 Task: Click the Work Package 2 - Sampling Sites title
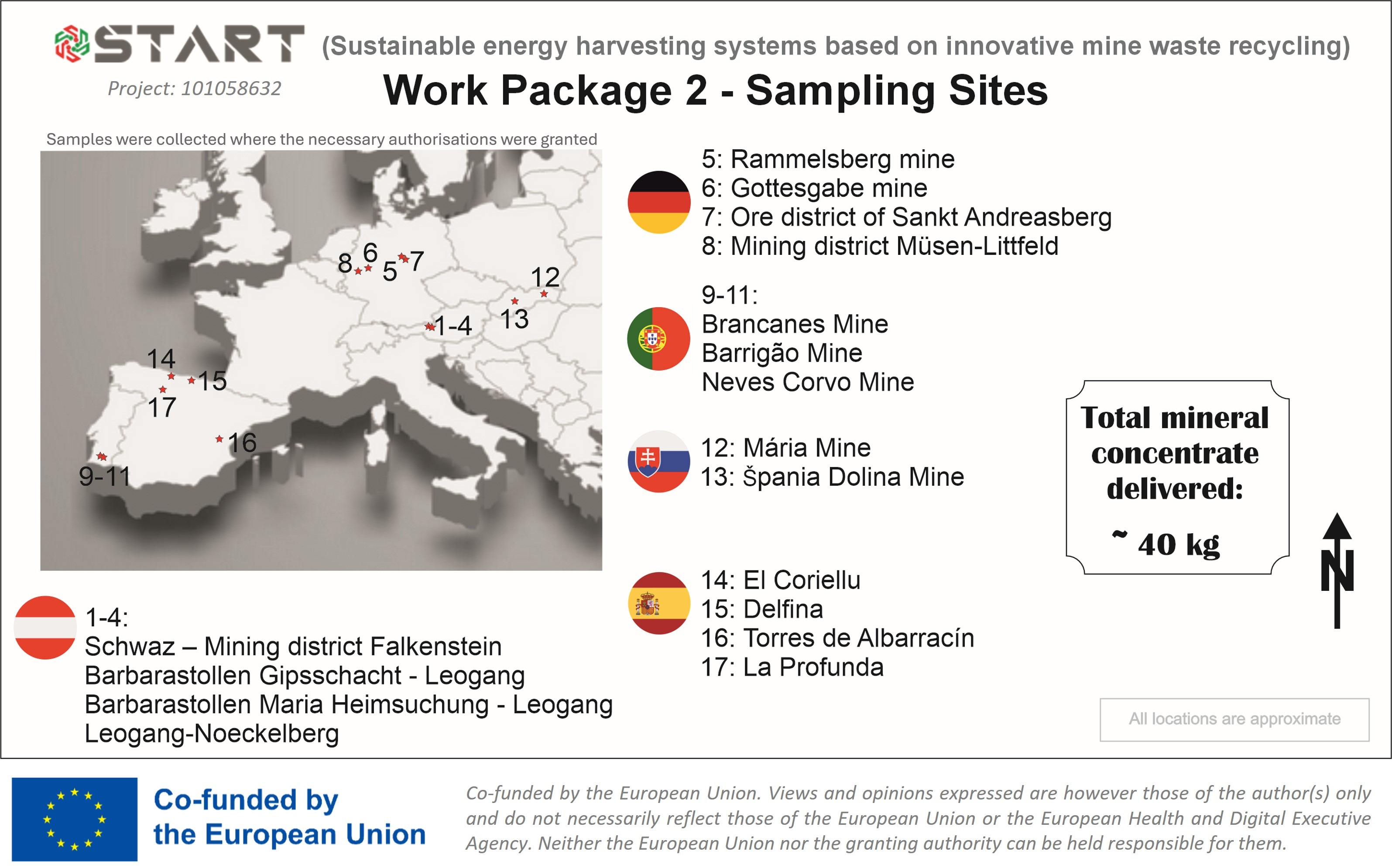tap(715, 91)
